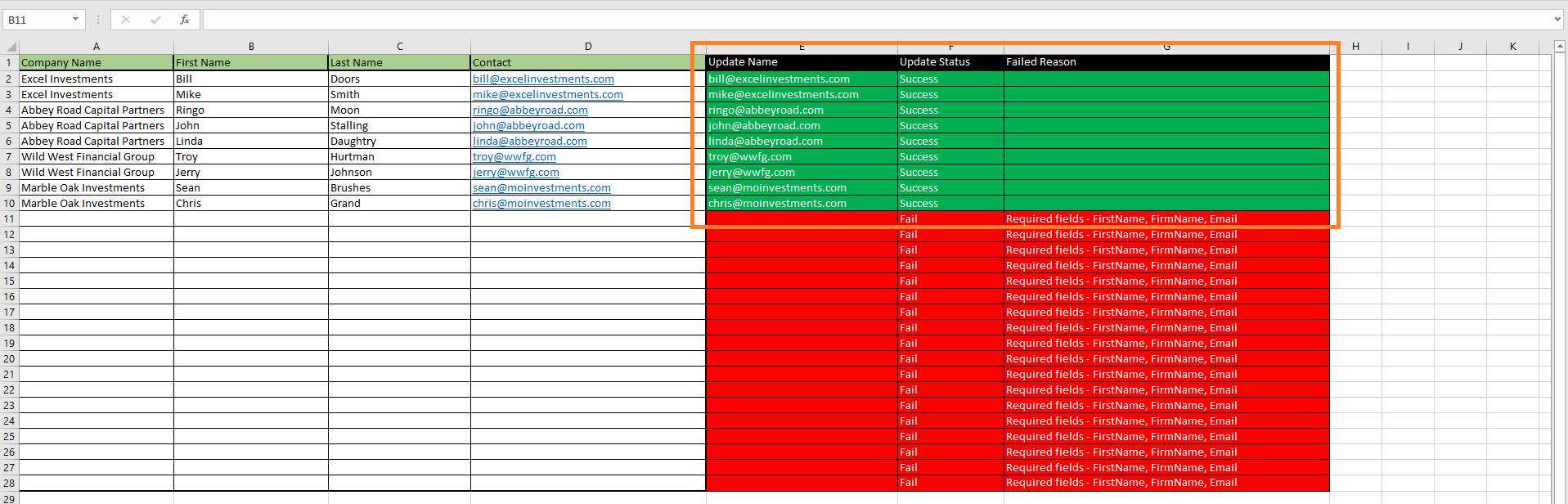1568x504 pixels.
Task: Select the green sean@moinvestments.com cell in column E
Action: [x=802, y=187]
